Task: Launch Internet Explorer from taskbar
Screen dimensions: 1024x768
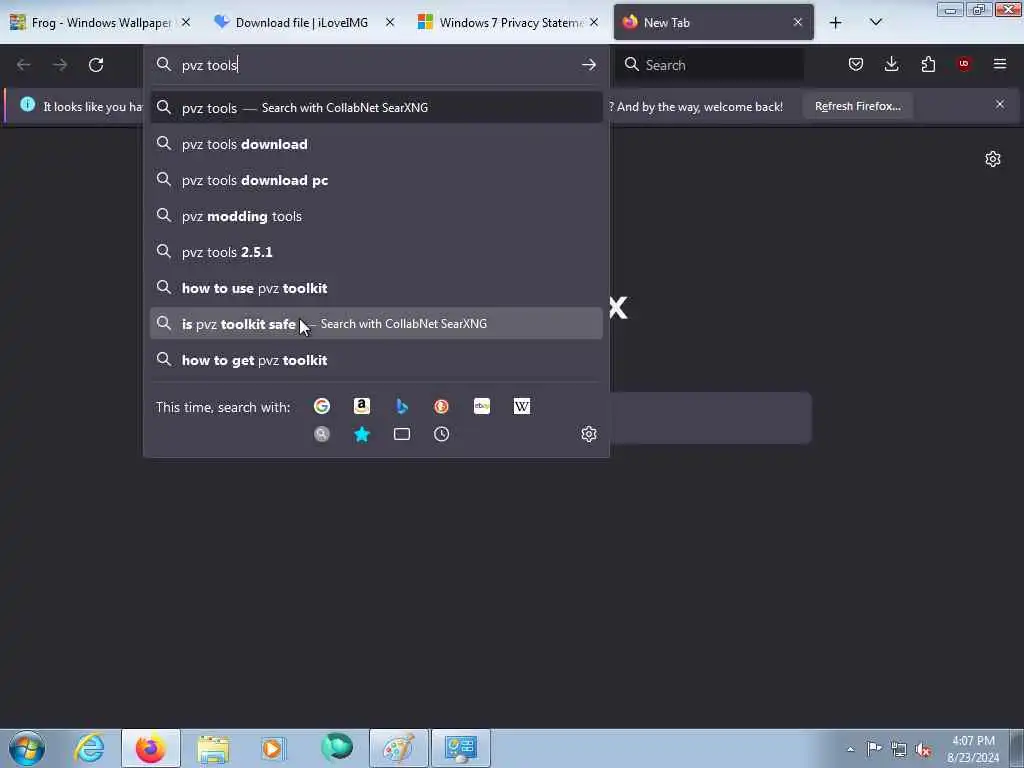Action: tap(89, 748)
